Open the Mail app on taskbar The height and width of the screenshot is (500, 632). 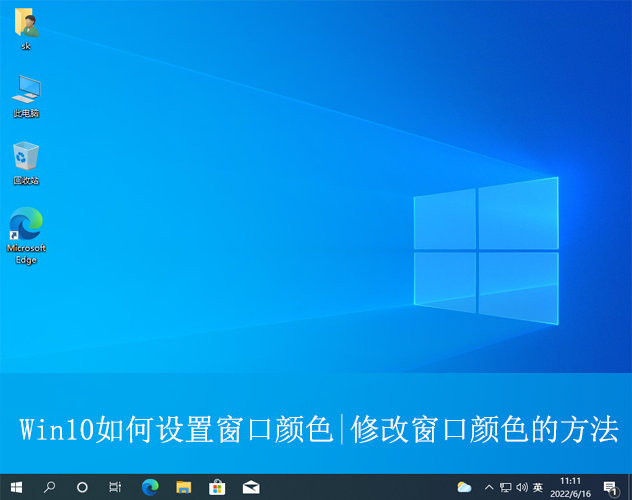(x=251, y=487)
